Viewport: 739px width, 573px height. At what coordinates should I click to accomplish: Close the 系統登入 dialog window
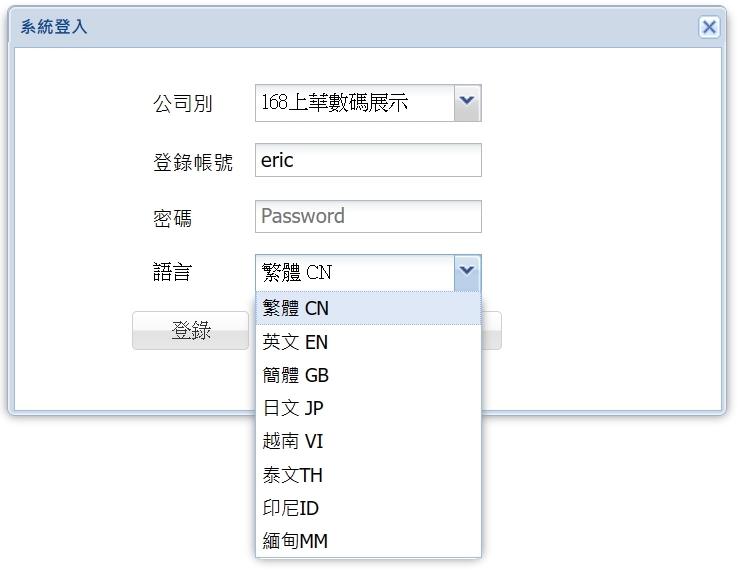point(709,27)
